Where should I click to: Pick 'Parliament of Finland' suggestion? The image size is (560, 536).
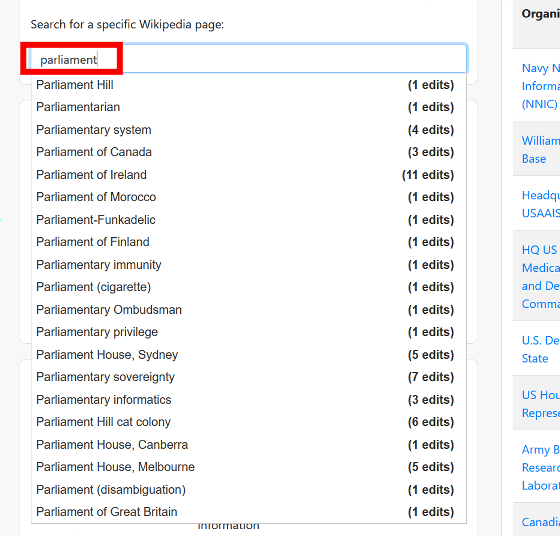pos(249,242)
